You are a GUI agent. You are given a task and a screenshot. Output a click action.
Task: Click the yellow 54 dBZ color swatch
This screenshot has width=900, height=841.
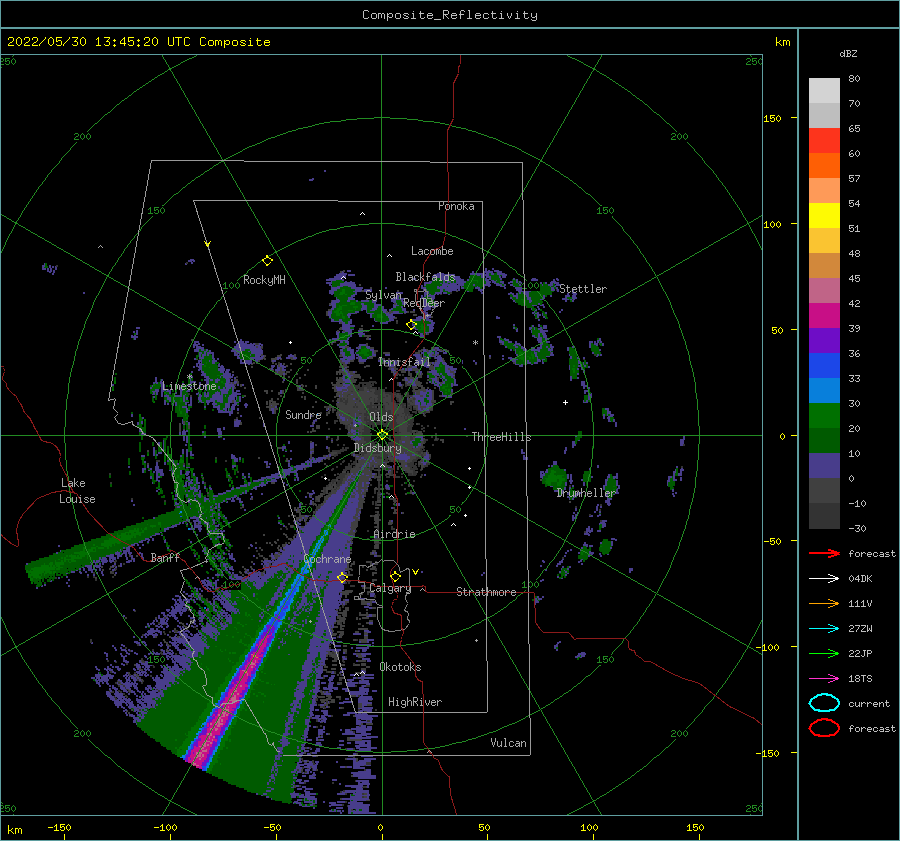[824, 215]
